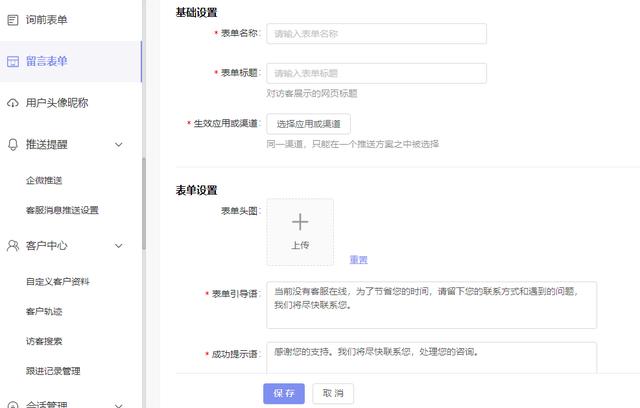Click the 用户头像昵称 cloud icon
Viewport: 640px width, 408px height.
pyautogui.click(x=13, y=103)
